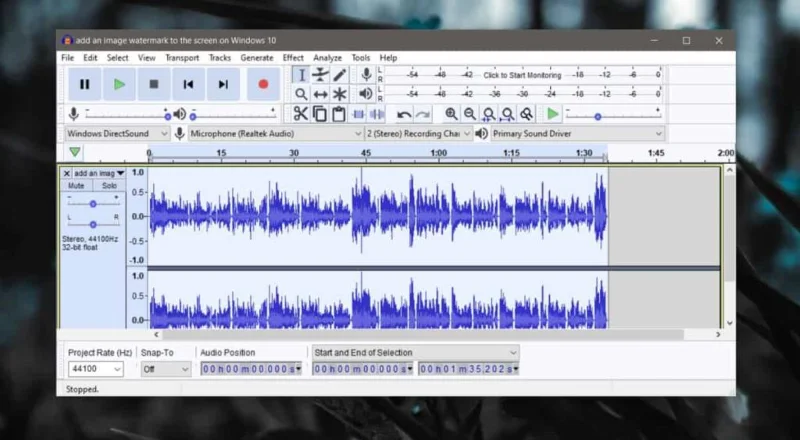
Task: Skip to end of the track
Action: pyautogui.click(x=223, y=84)
